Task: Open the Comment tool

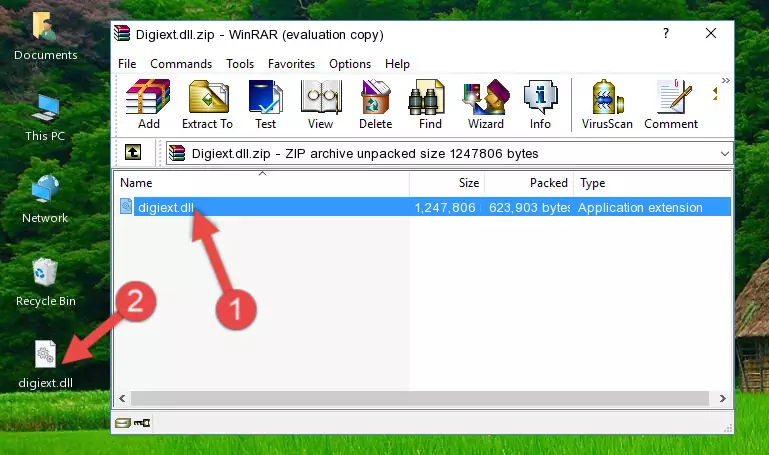Action: coord(671,104)
